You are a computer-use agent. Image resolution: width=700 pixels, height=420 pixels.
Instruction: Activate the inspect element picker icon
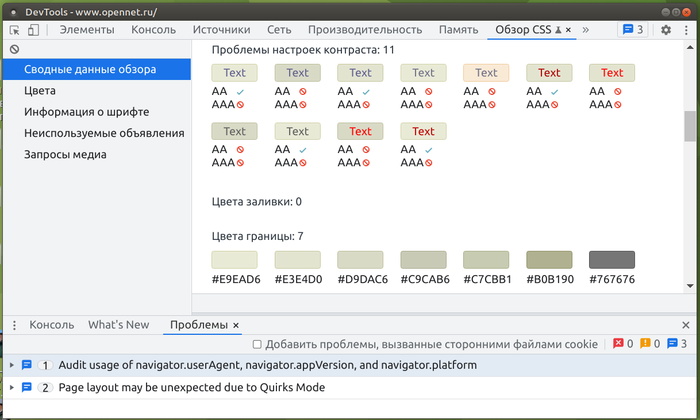click(x=13, y=30)
